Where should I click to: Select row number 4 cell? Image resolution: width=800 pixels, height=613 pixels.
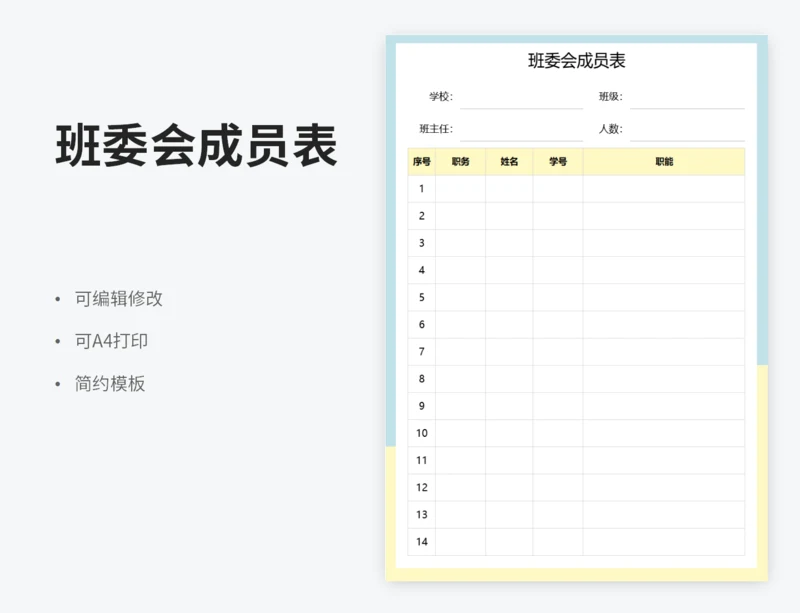click(421, 270)
